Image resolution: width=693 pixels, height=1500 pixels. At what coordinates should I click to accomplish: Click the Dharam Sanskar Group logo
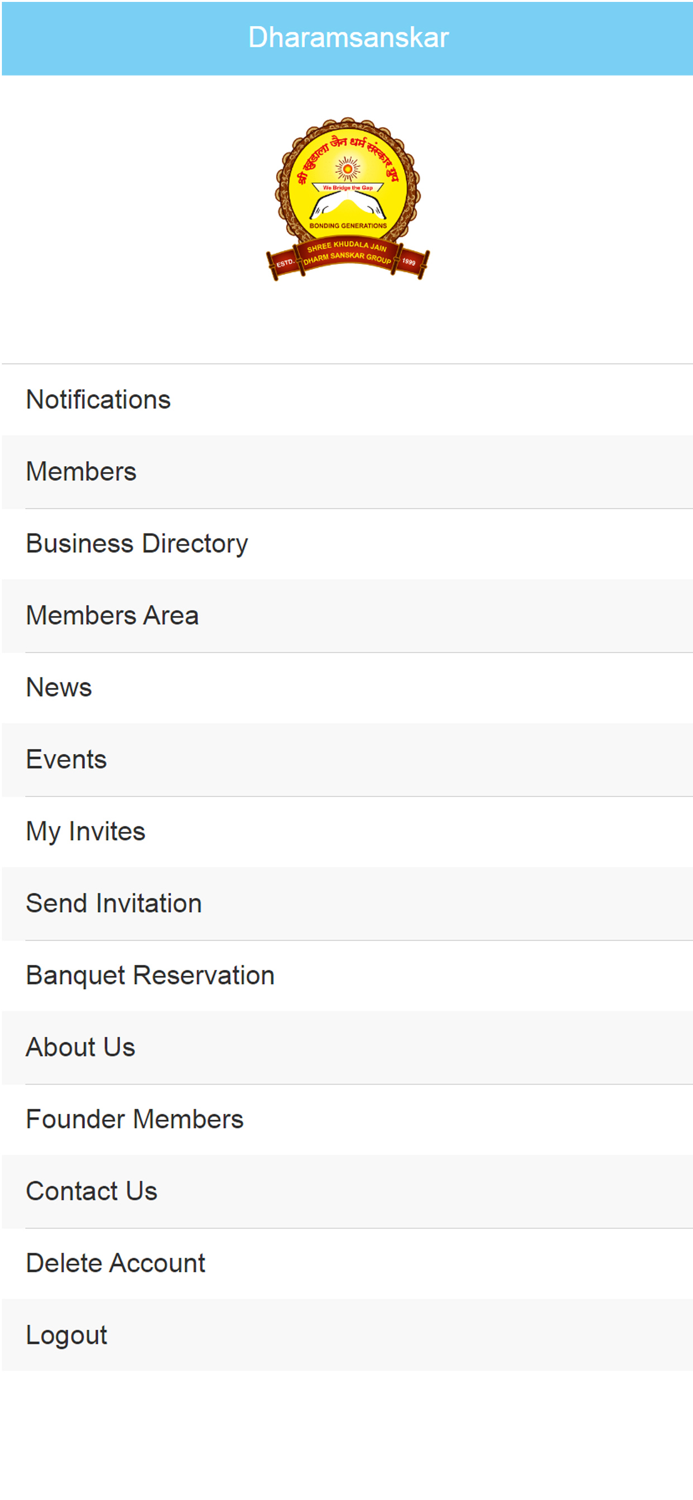(347, 200)
